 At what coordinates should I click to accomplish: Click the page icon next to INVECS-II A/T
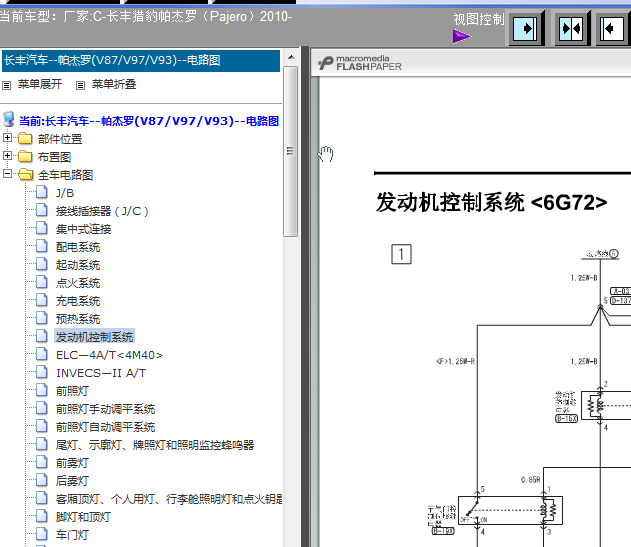(x=41, y=372)
